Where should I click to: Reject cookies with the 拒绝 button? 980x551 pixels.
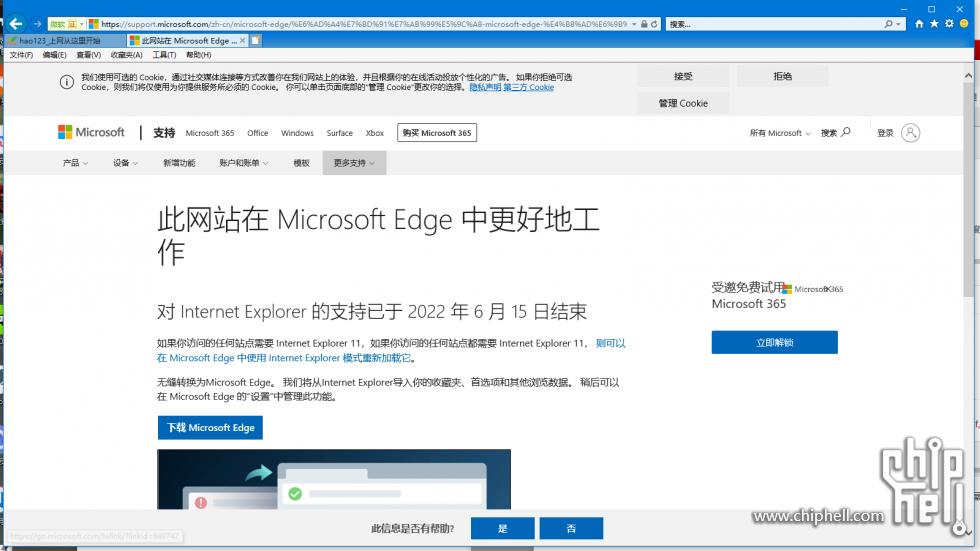coord(782,76)
